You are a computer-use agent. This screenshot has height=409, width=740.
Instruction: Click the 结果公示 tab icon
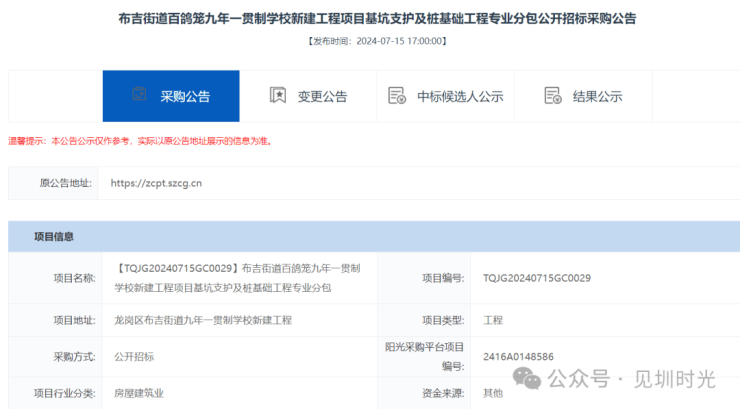tap(552, 96)
